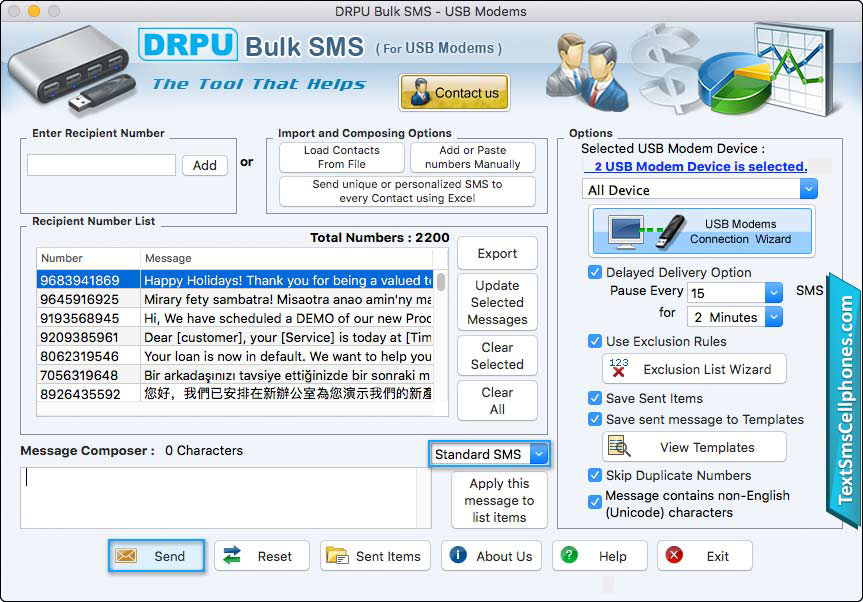Toggle Use Exclusion Rules checkbox
This screenshot has width=863, height=602.
pyautogui.click(x=595, y=341)
